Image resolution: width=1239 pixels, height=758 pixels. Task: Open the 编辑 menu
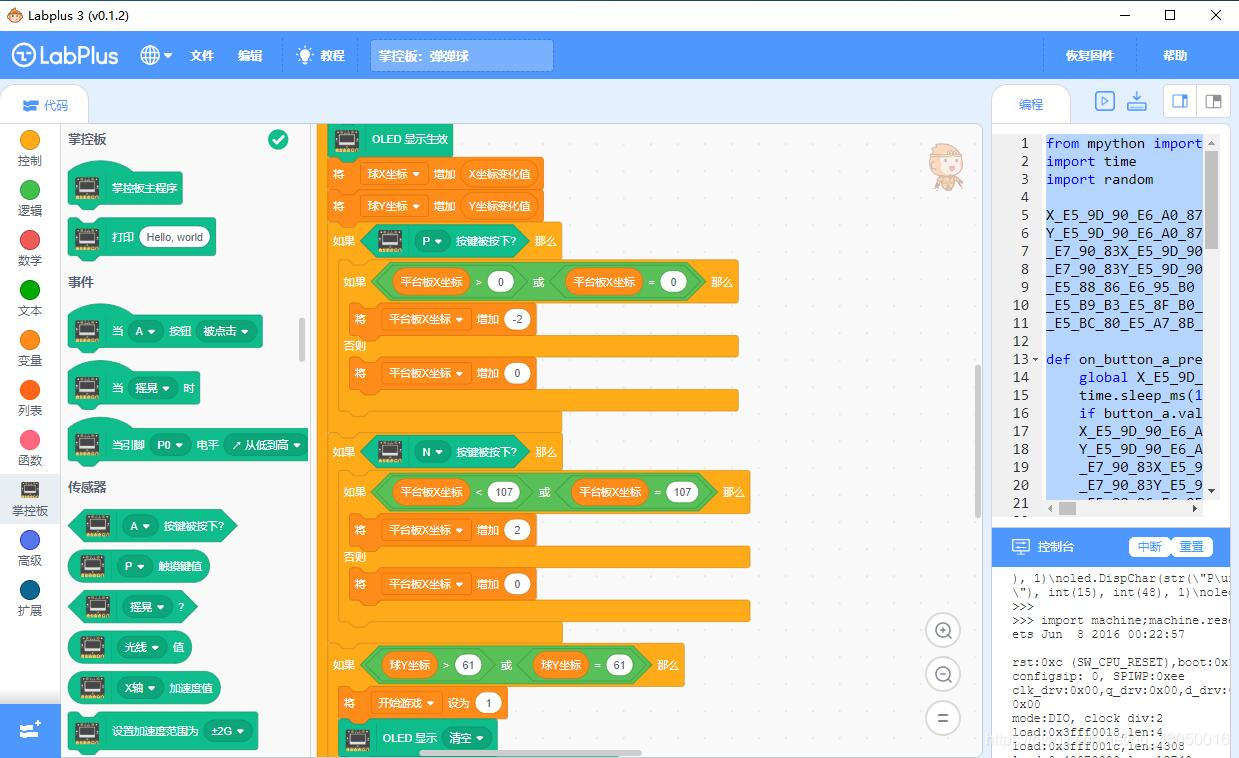[250, 56]
